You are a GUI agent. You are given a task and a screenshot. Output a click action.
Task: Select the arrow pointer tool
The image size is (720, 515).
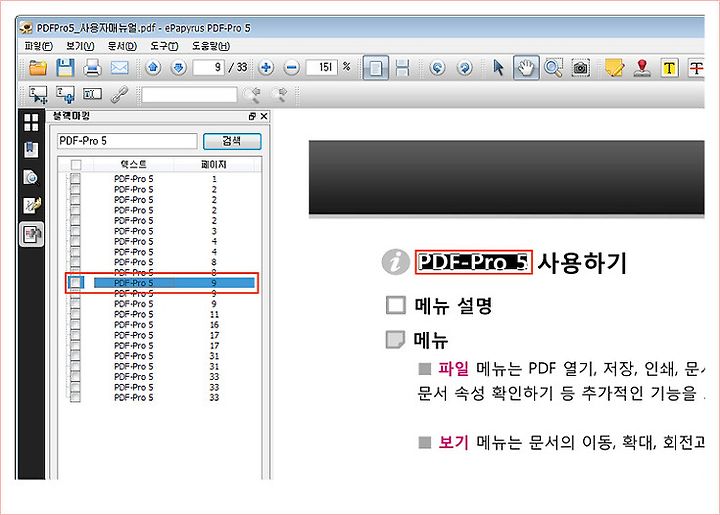point(498,68)
